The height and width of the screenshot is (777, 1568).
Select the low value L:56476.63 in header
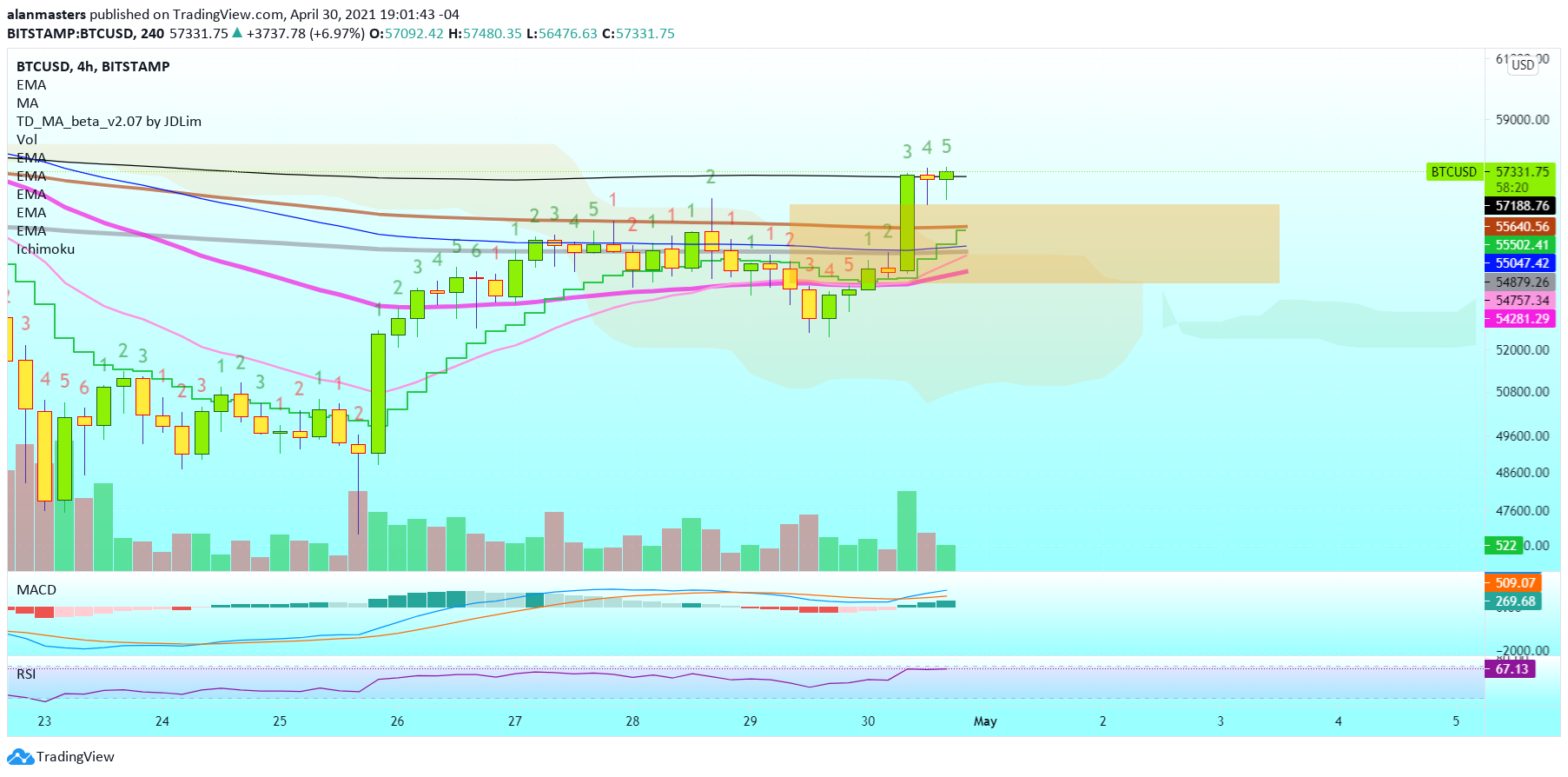pos(562,33)
